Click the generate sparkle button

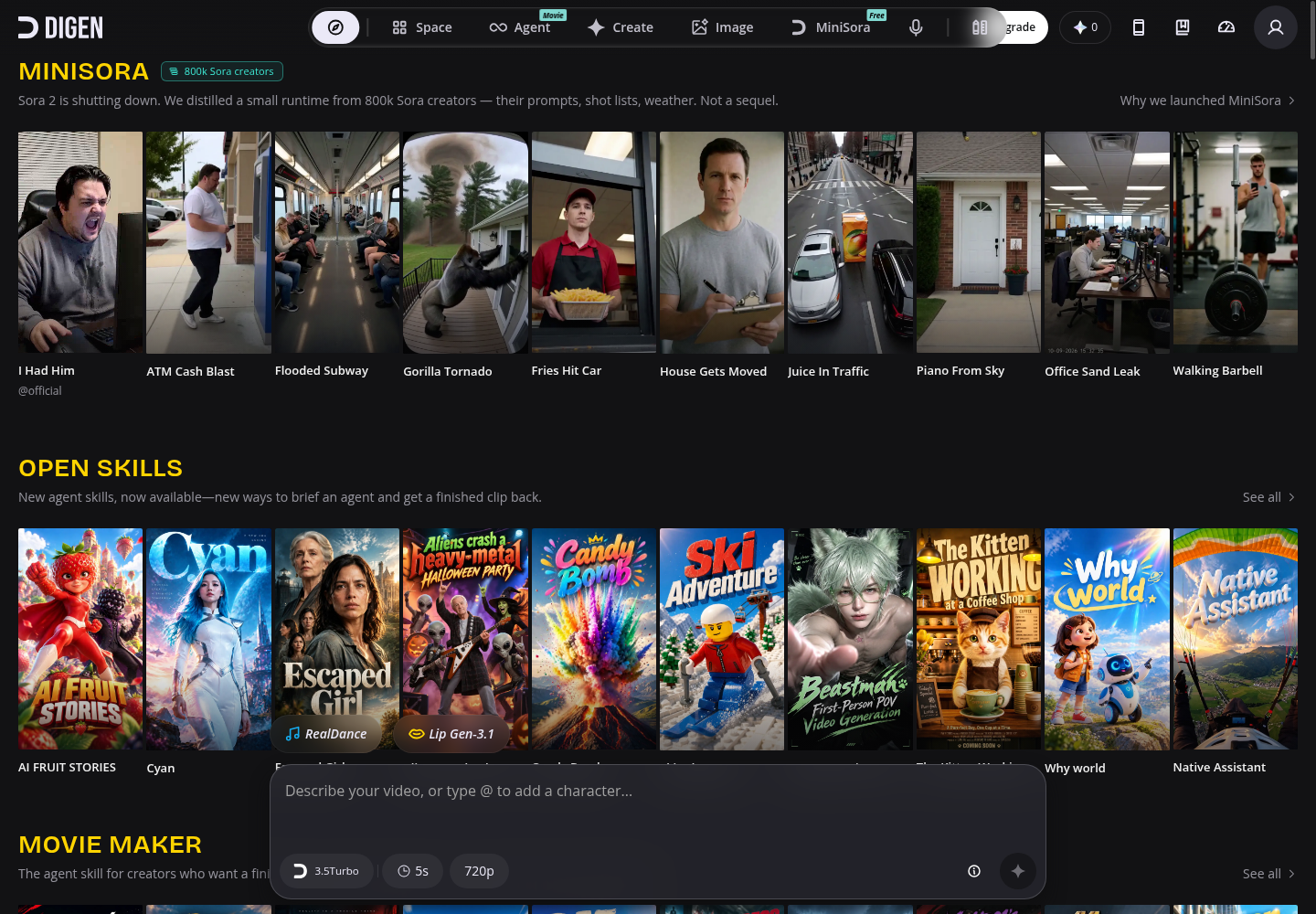pyautogui.click(x=1018, y=871)
